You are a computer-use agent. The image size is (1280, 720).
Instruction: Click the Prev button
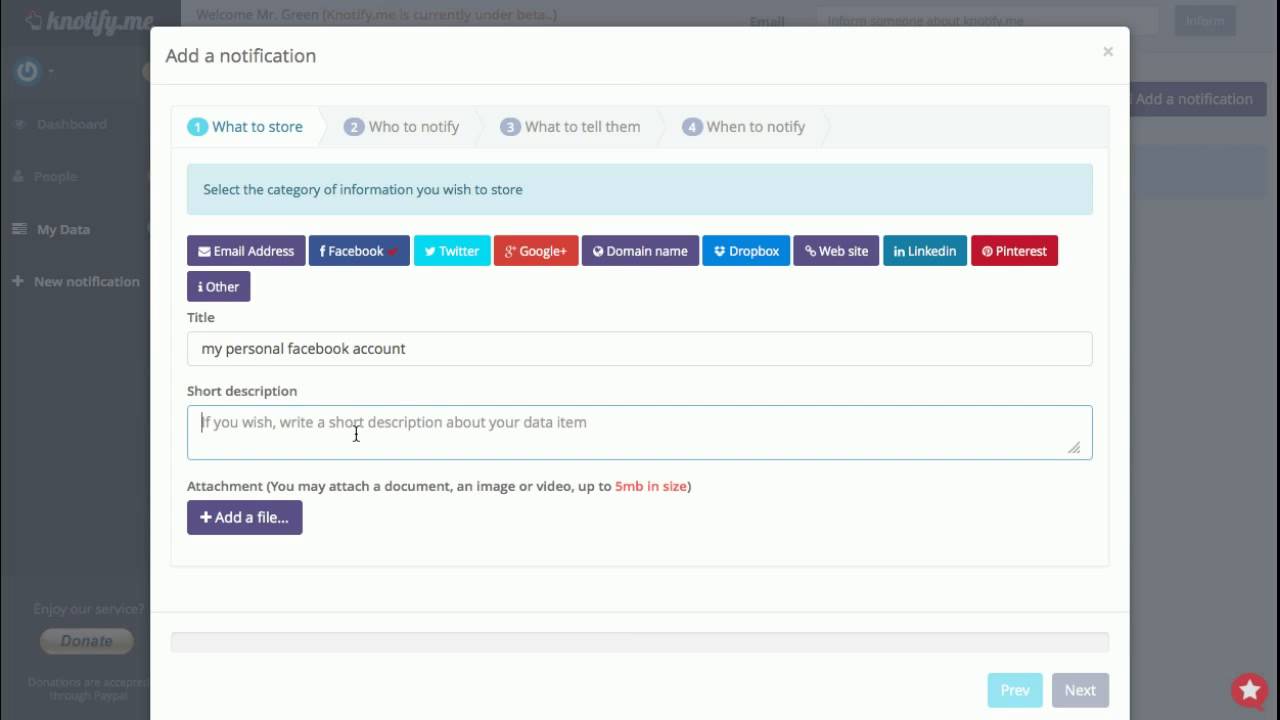[1015, 690]
